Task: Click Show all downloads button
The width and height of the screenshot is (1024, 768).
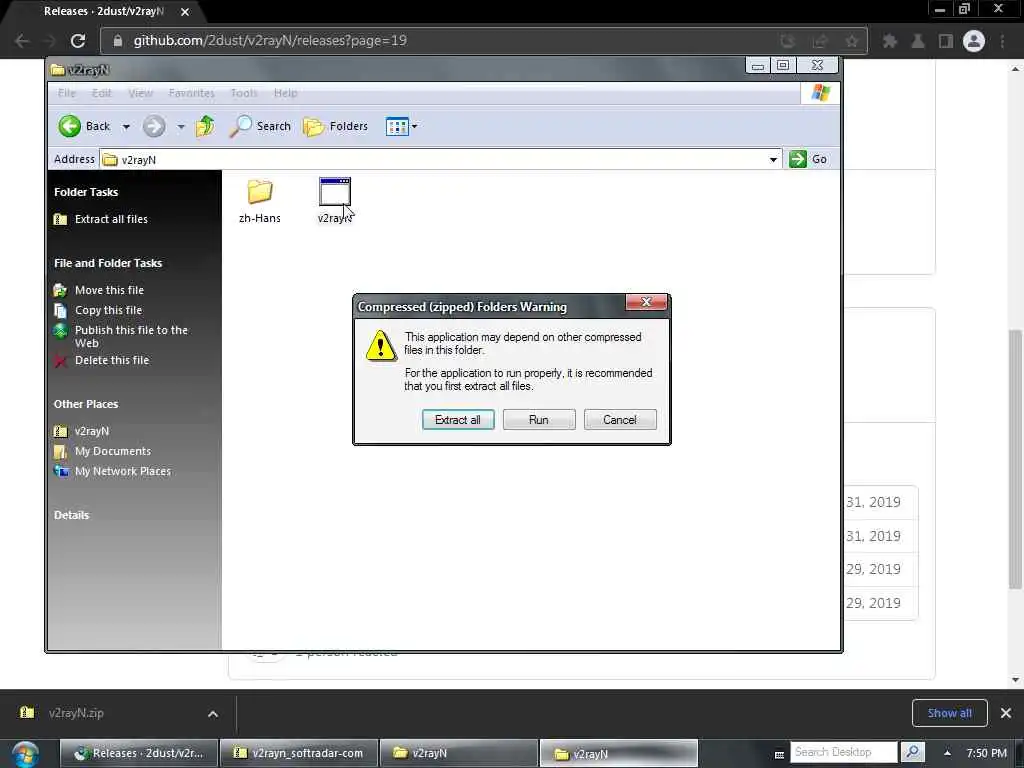Action: click(x=950, y=713)
